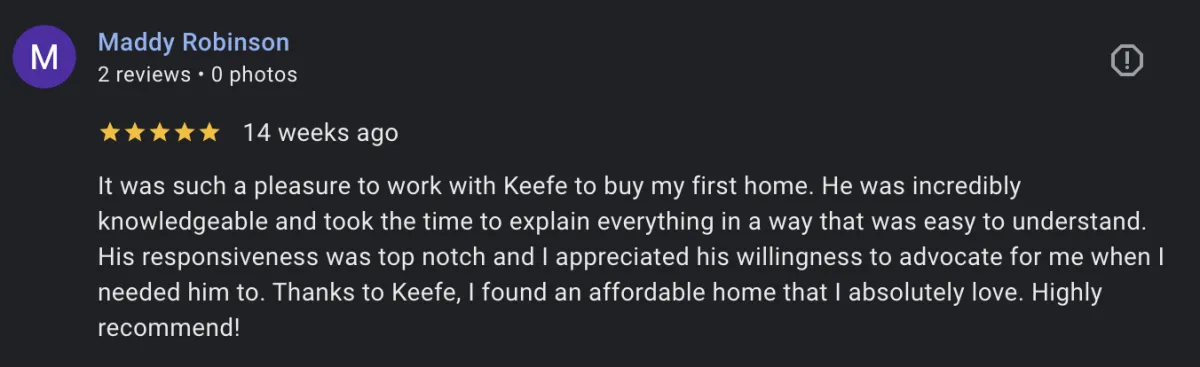
Task: Click the review line starting "It was such"
Action: (x=559, y=187)
